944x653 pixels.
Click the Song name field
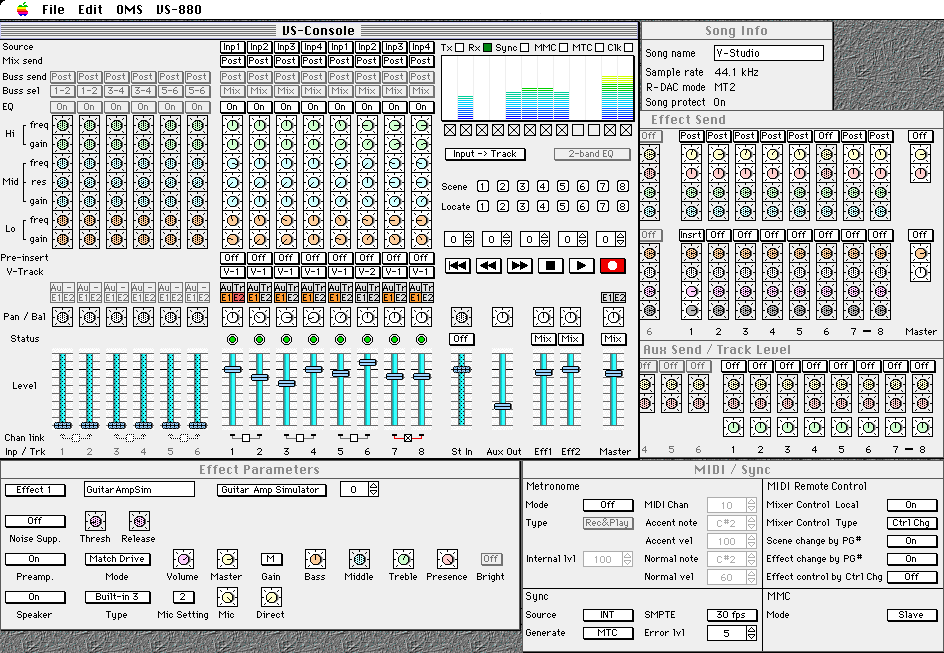769,53
